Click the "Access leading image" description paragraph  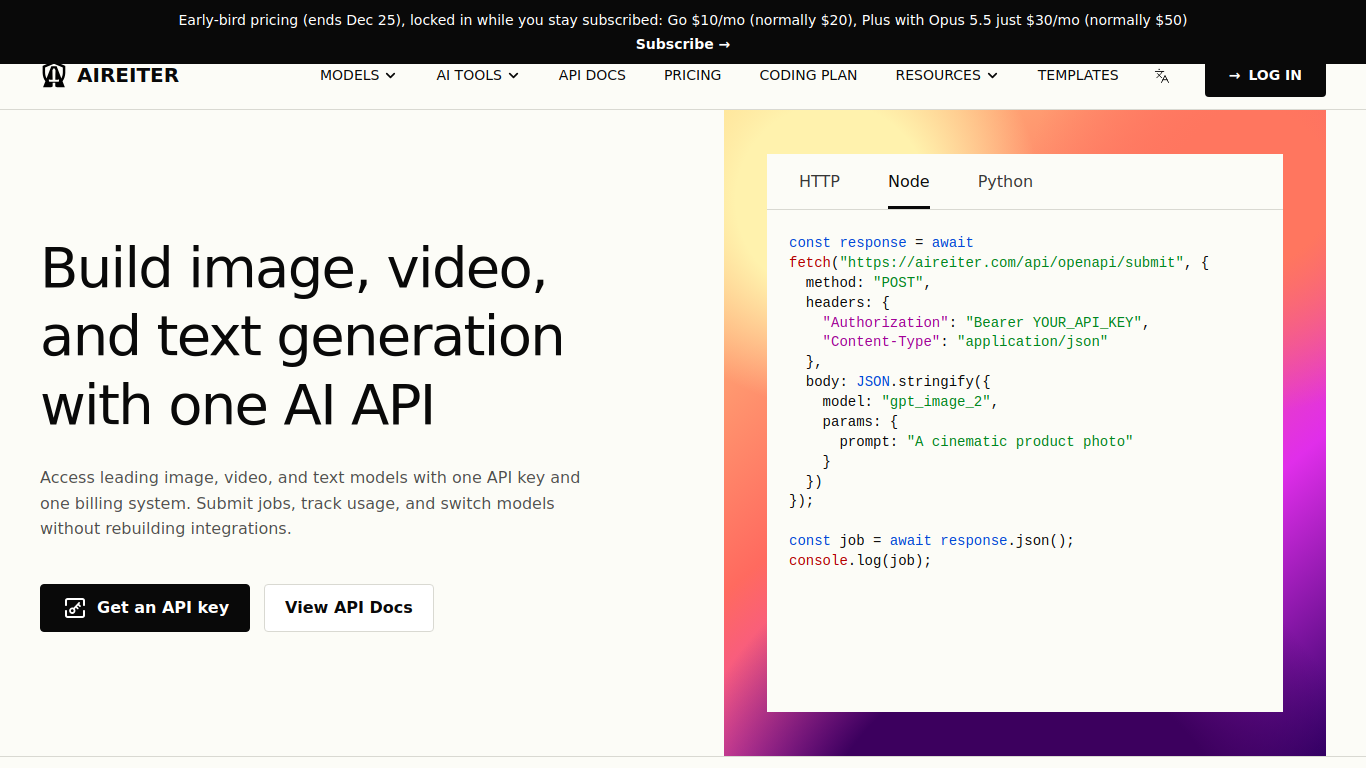coord(310,503)
